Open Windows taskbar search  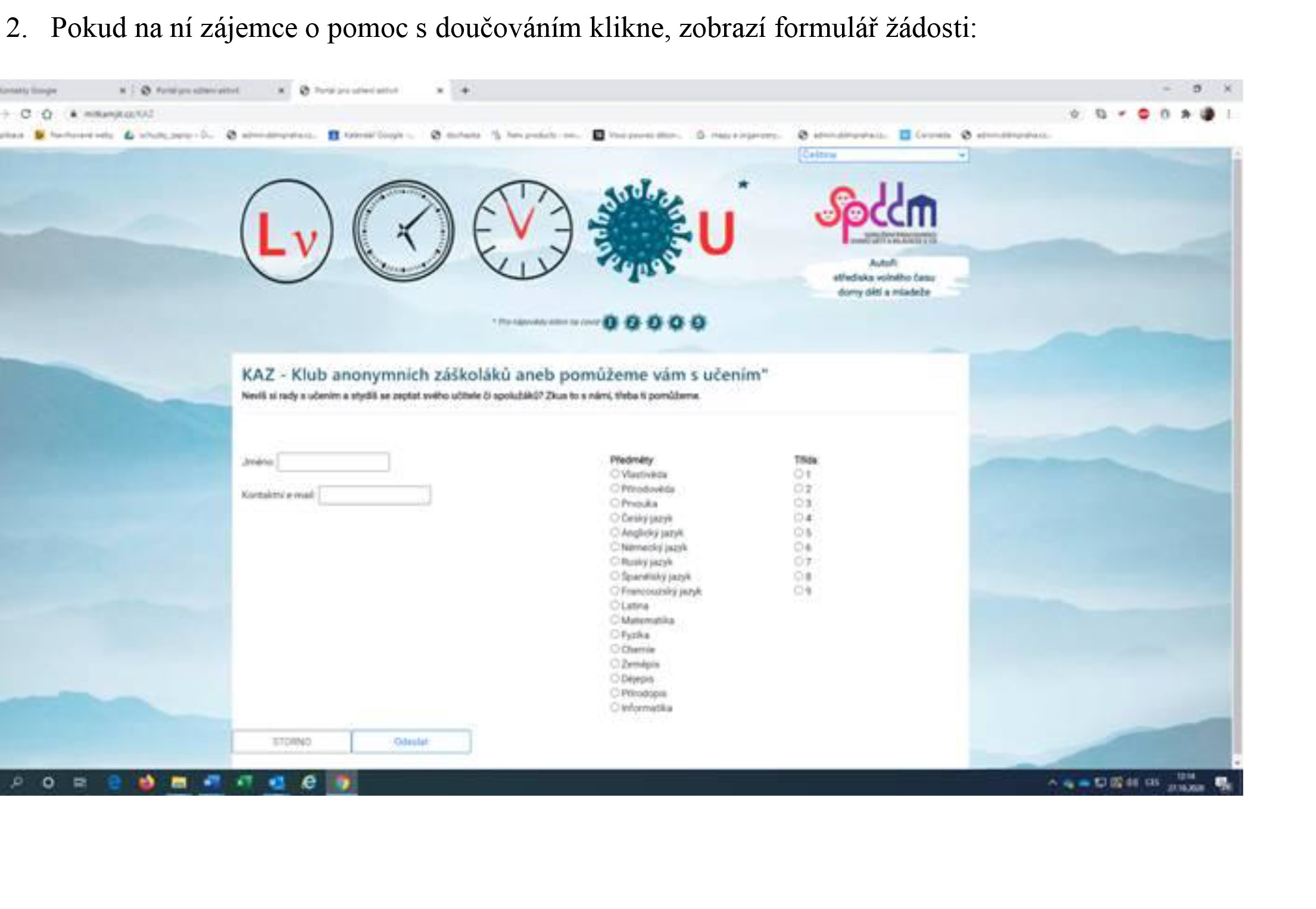17,782
